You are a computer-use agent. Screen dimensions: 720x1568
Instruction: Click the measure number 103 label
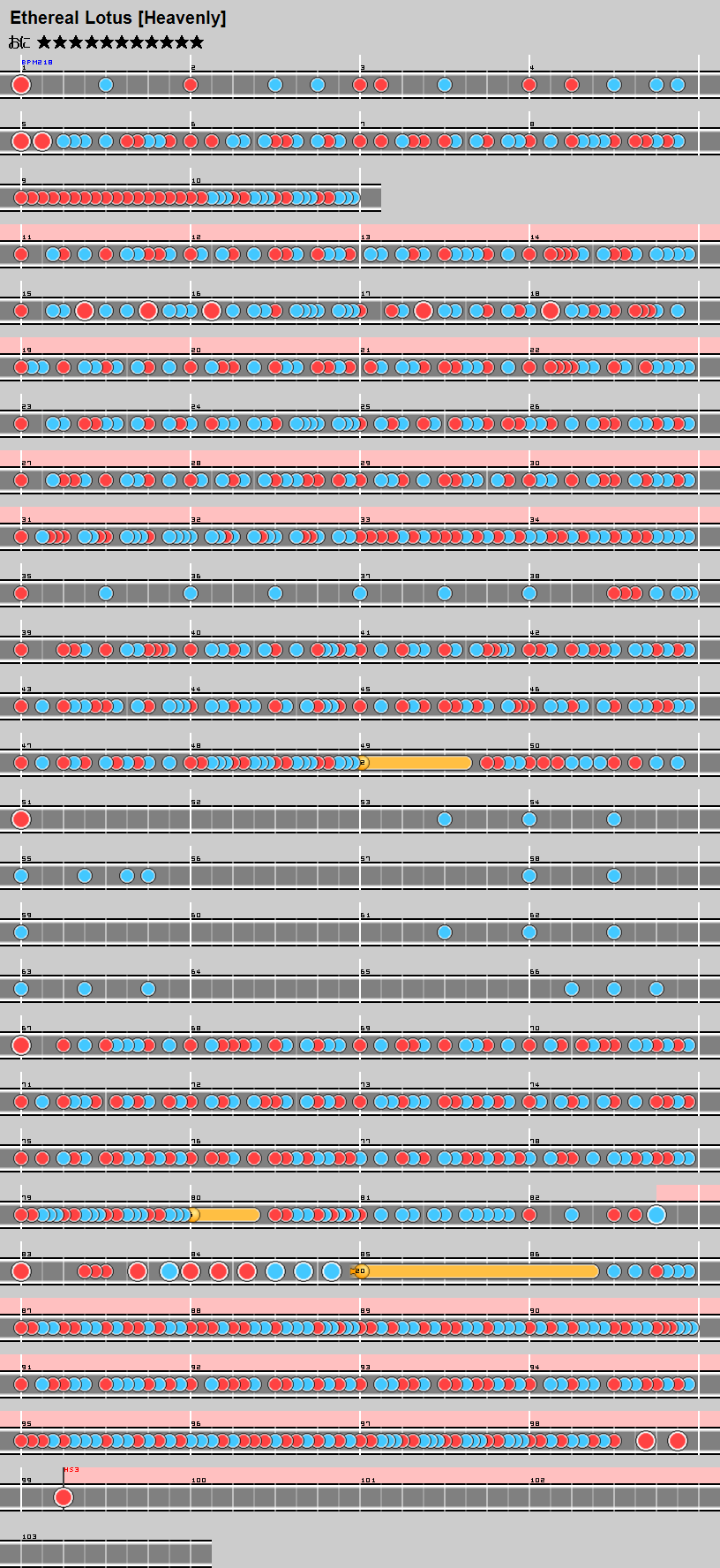[x=29, y=1537]
